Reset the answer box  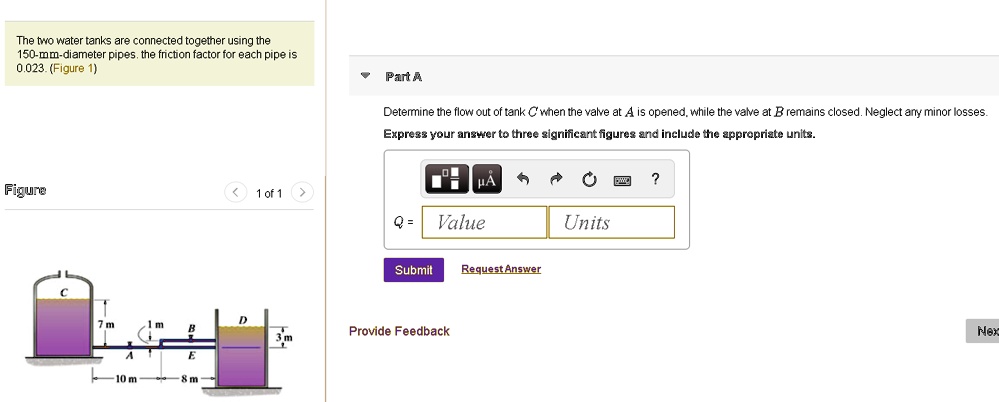tap(589, 180)
